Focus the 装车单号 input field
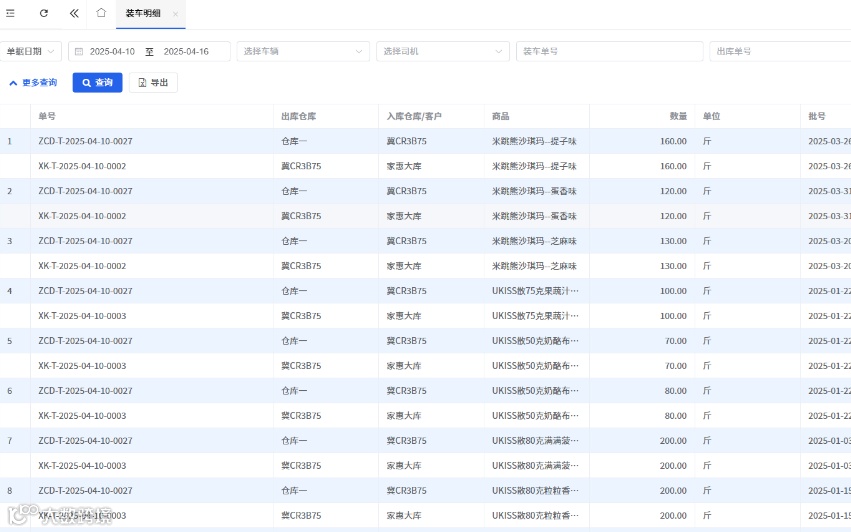The height and width of the screenshot is (532, 851). coord(609,52)
